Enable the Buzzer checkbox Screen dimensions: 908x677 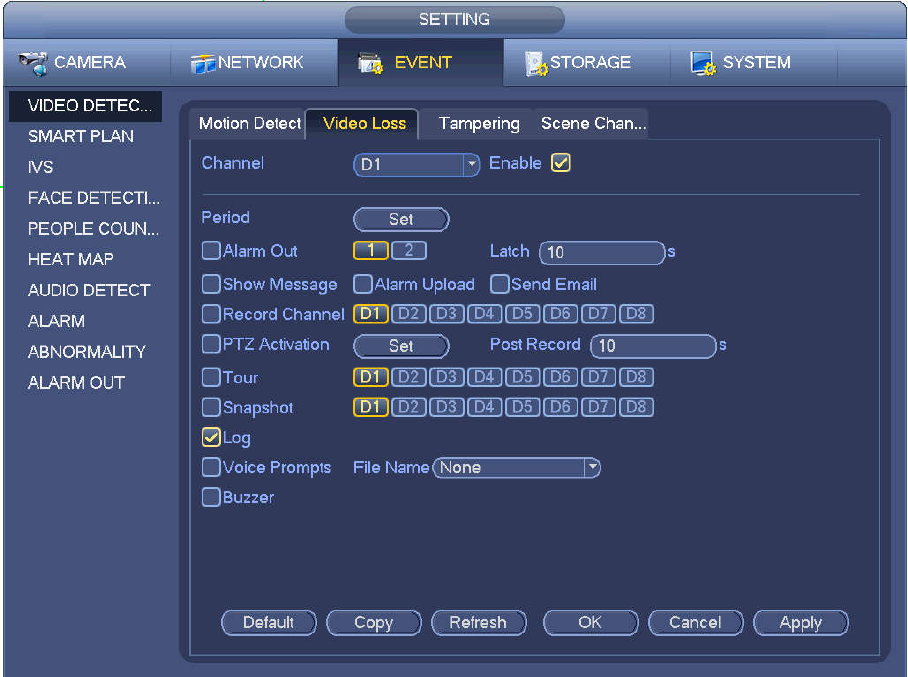click(211, 497)
